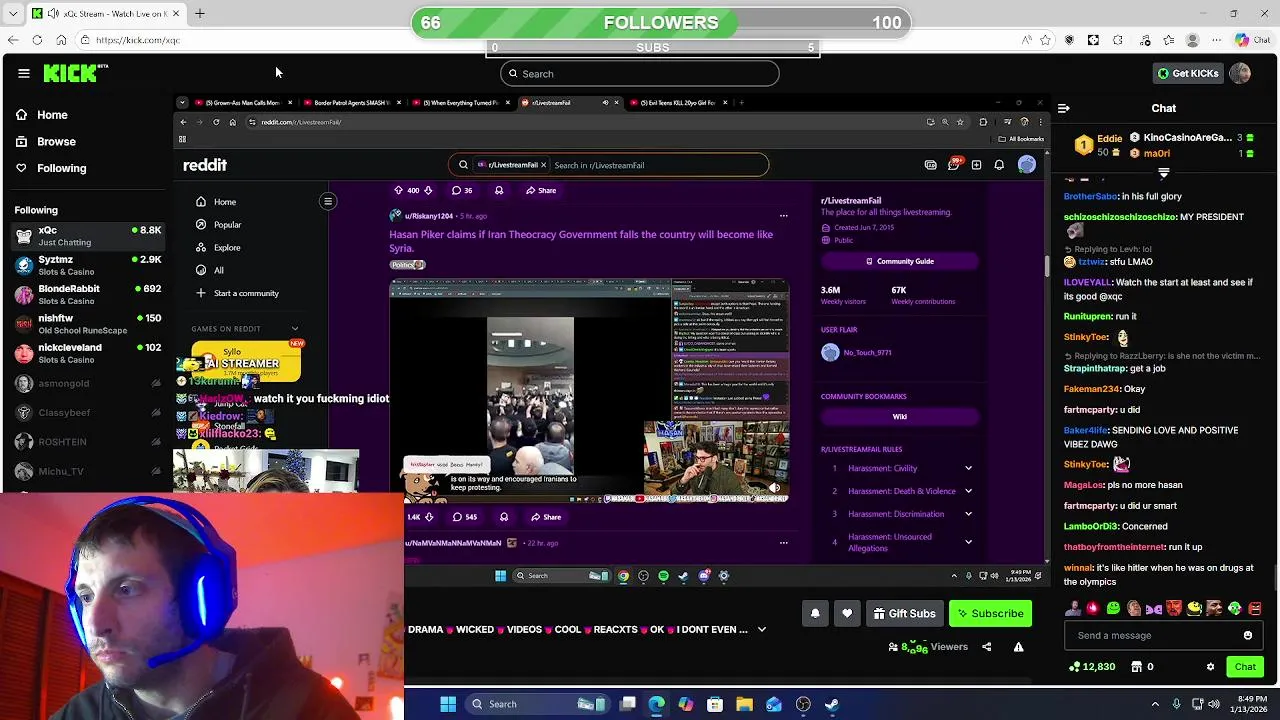
Task: Click the Get KICKs button
Action: pos(1188,73)
